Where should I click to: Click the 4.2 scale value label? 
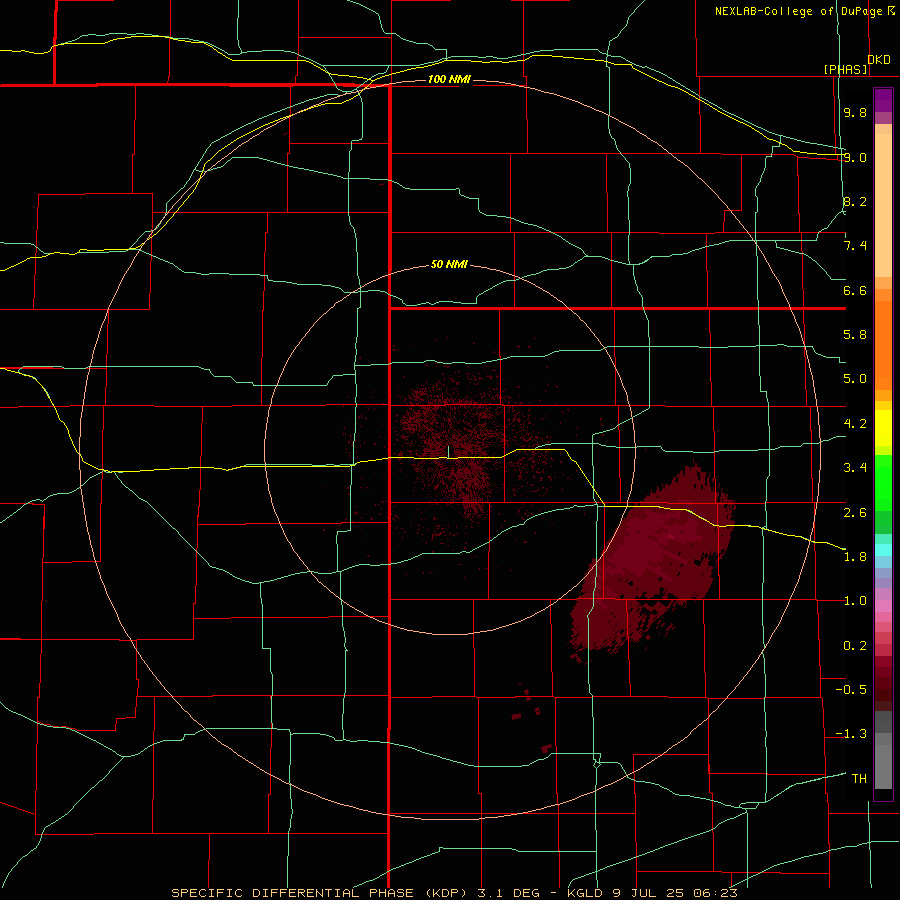click(x=855, y=424)
